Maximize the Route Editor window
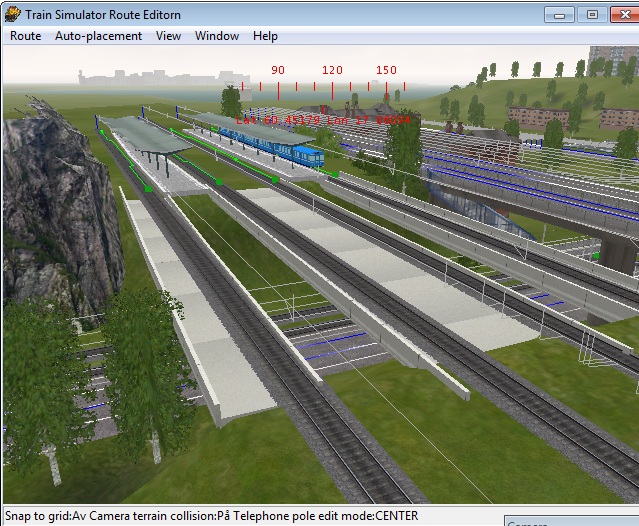Viewport: 639px width, 526px height. [x=592, y=14]
